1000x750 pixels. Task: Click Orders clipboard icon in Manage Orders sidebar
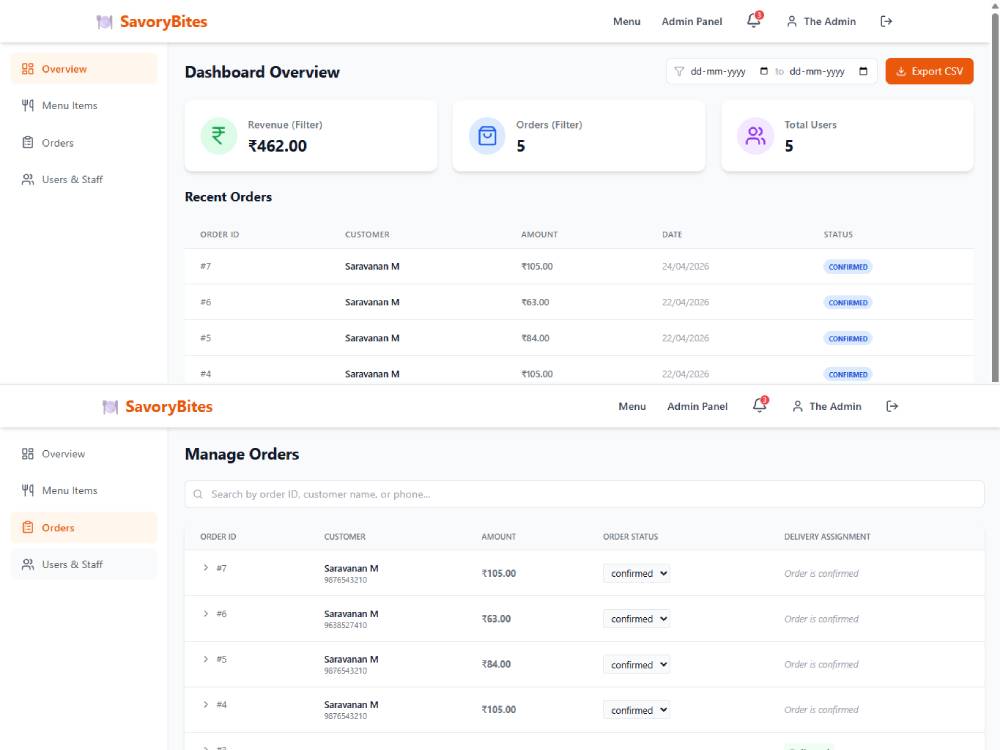click(x=27, y=527)
